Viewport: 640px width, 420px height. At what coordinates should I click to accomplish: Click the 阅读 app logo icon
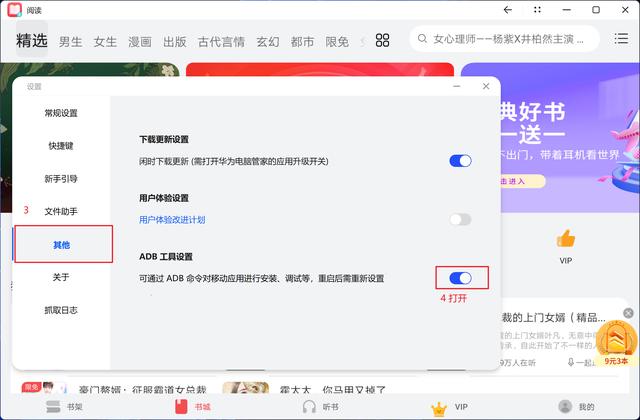click(15, 10)
